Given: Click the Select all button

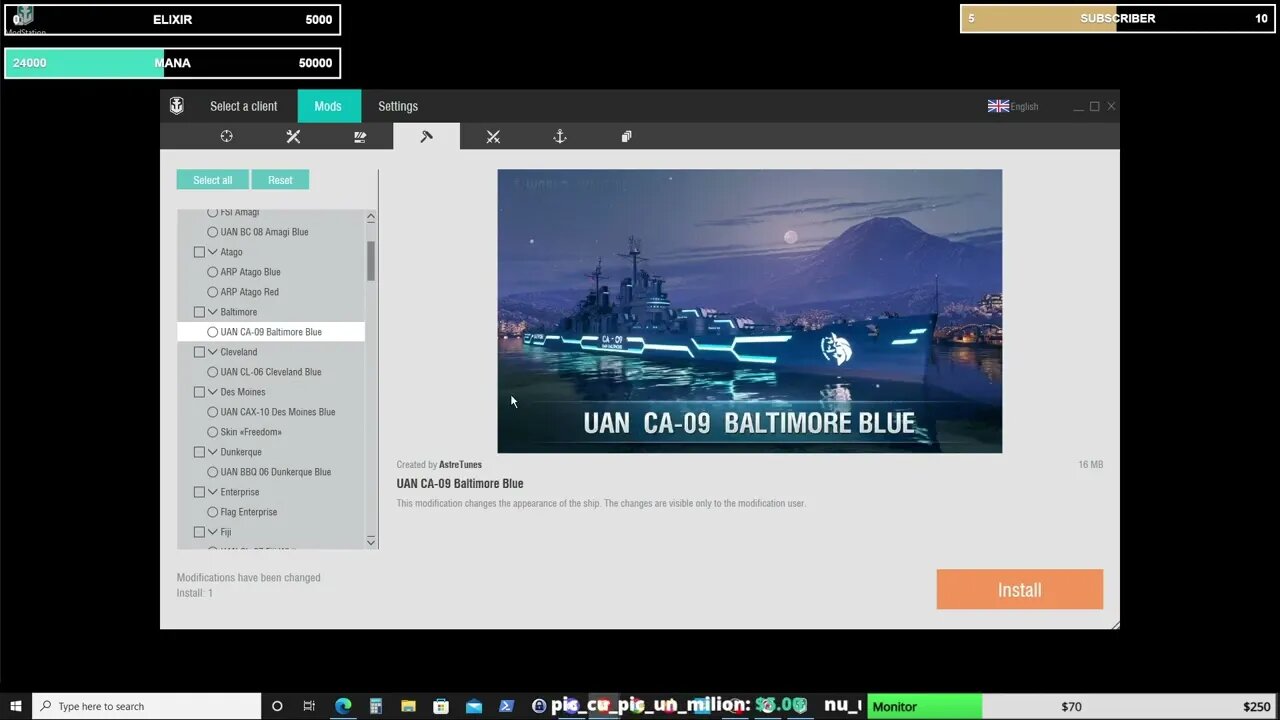Looking at the screenshot, I should 213,180.
